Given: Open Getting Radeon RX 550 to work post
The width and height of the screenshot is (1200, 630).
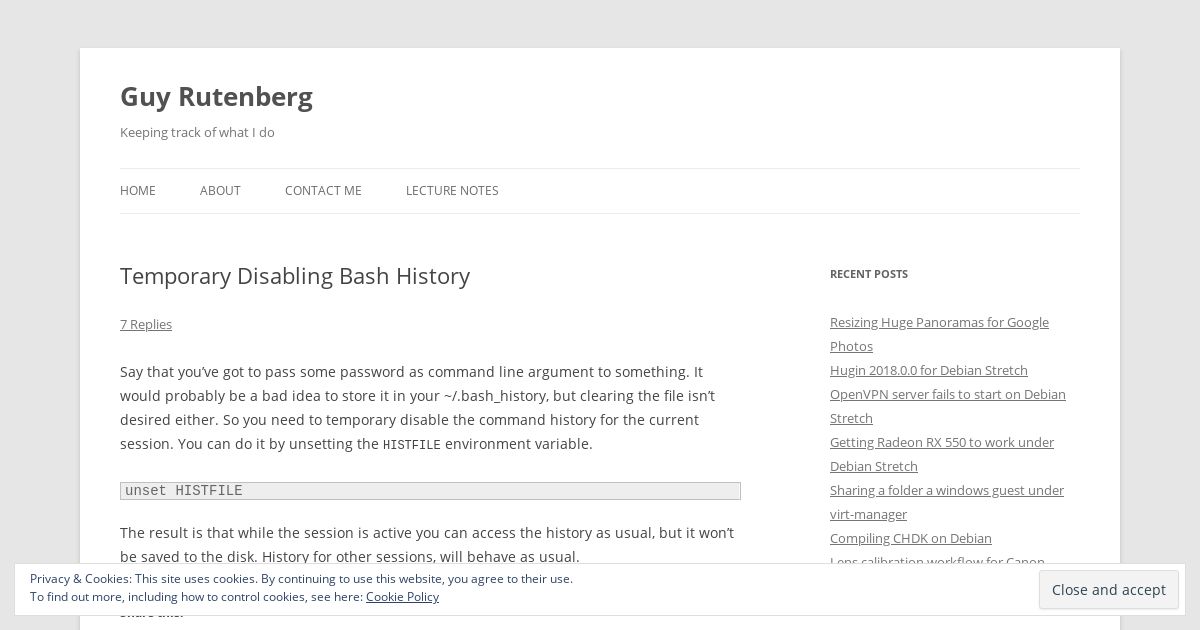Looking at the screenshot, I should [x=942, y=454].
